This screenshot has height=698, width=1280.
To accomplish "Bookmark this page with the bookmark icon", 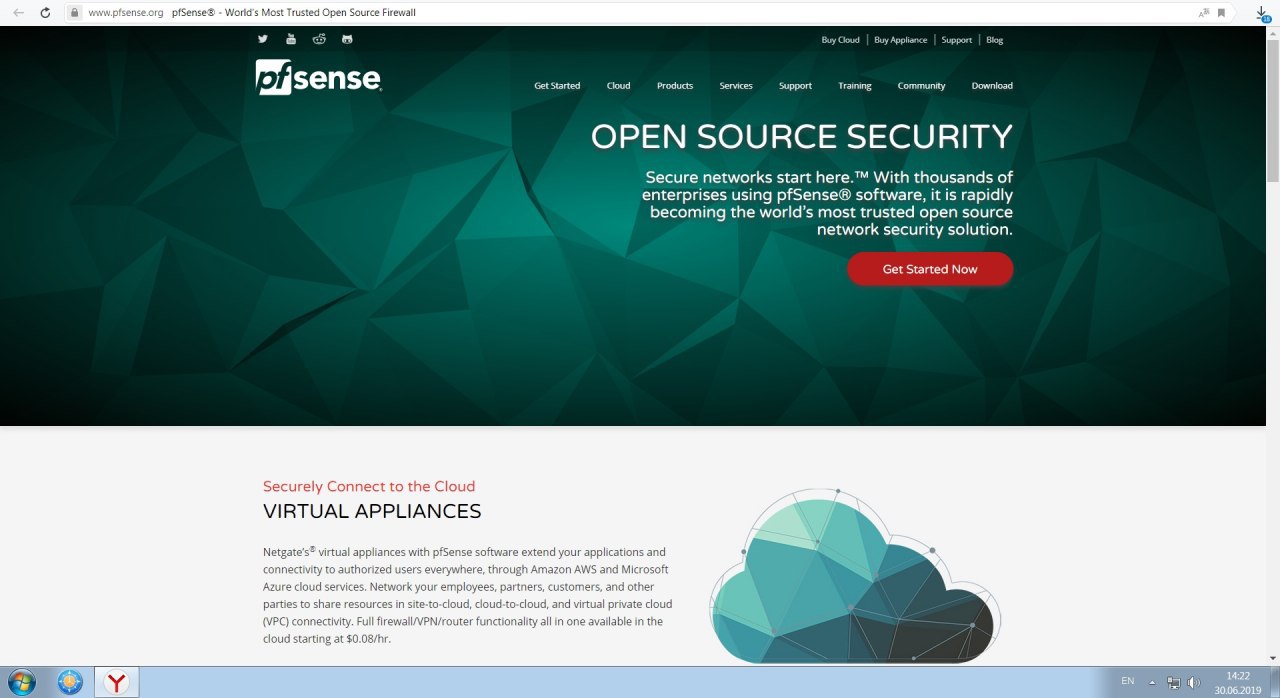I will coord(1221,13).
